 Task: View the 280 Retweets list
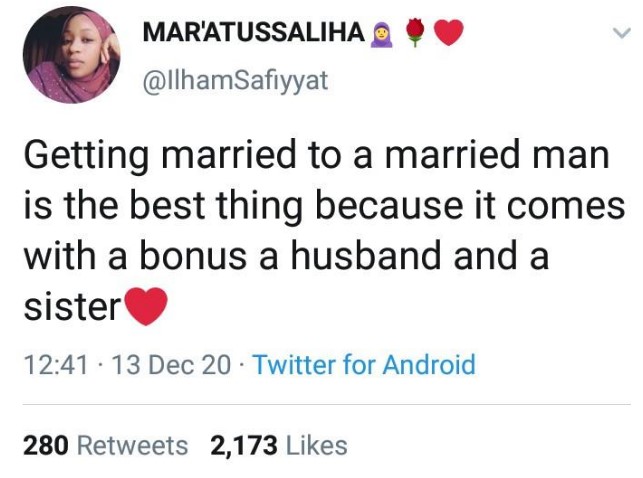click(x=105, y=445)
